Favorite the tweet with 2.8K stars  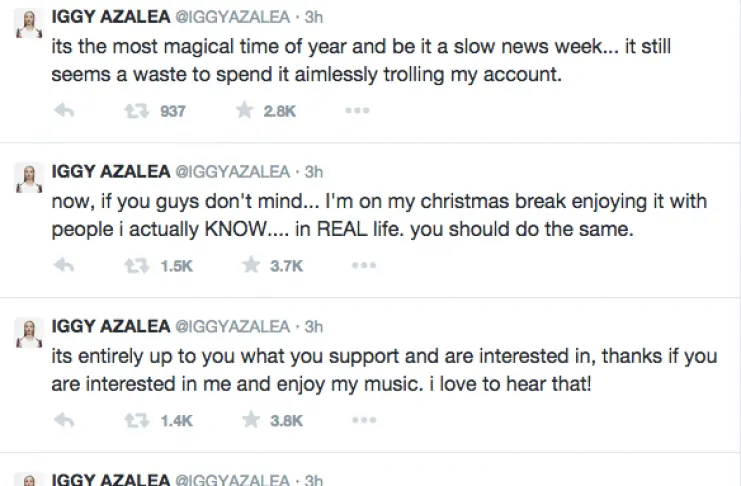[244, 111]
